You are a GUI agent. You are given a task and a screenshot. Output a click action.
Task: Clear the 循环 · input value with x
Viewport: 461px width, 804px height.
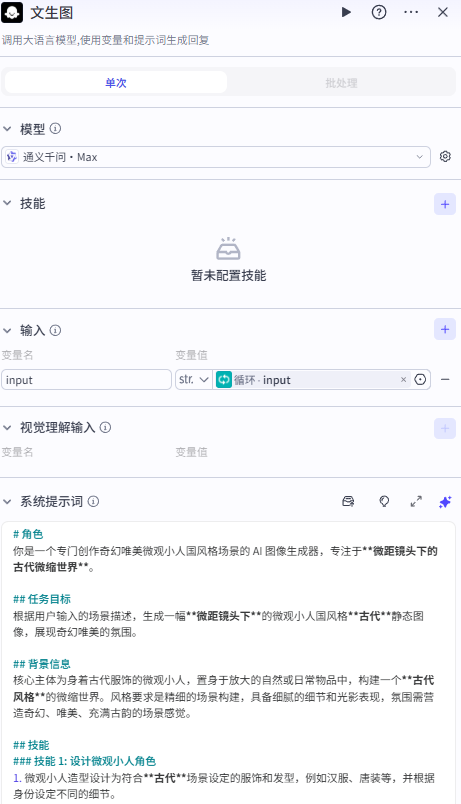(403, 379)
